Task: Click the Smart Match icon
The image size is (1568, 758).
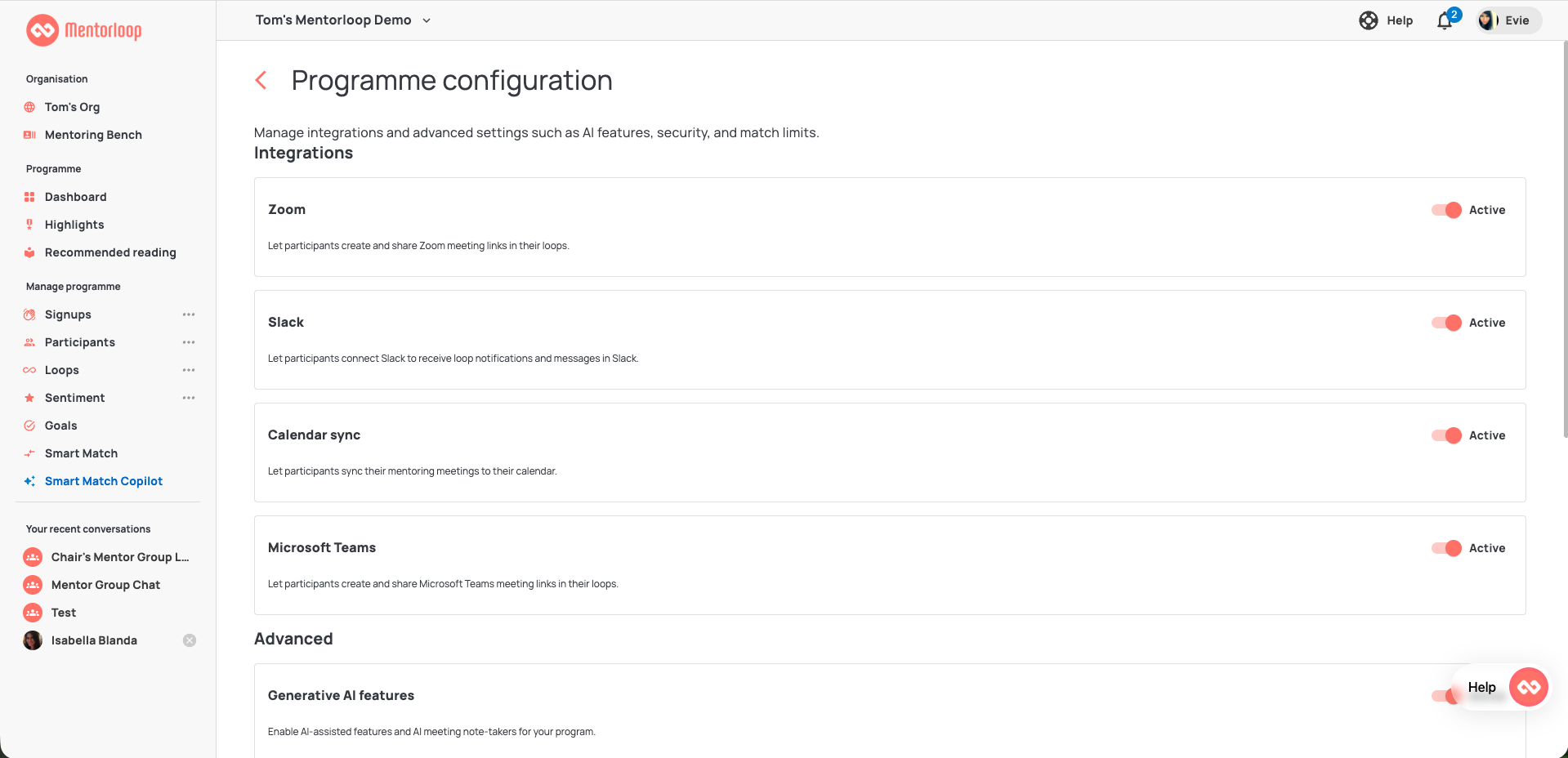Action: [x=29, y=453]
